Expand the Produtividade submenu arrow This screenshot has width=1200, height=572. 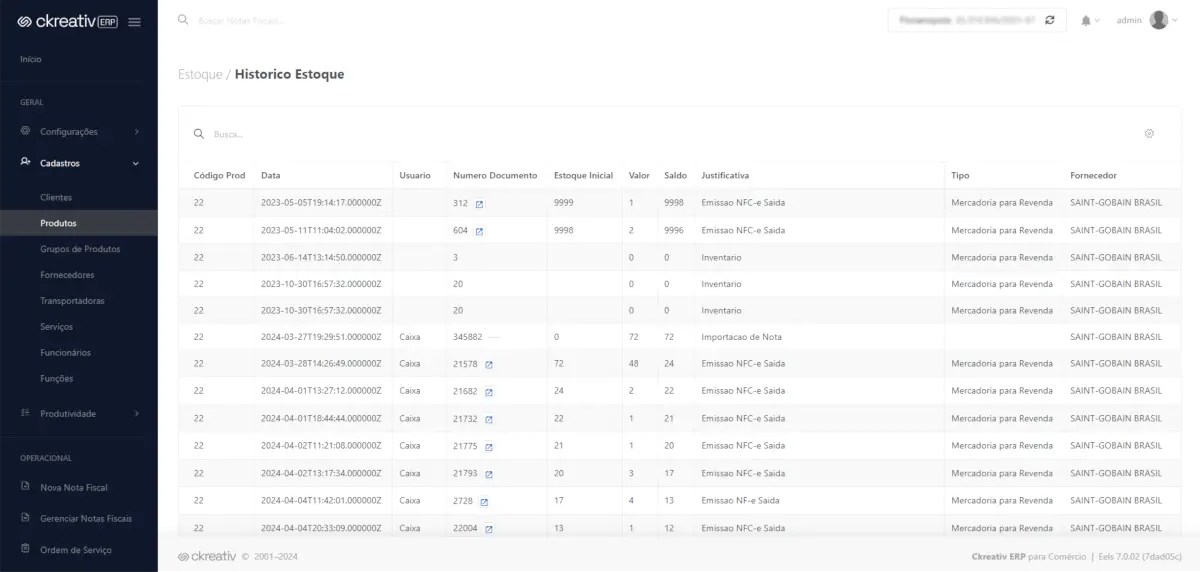(136, 413)
